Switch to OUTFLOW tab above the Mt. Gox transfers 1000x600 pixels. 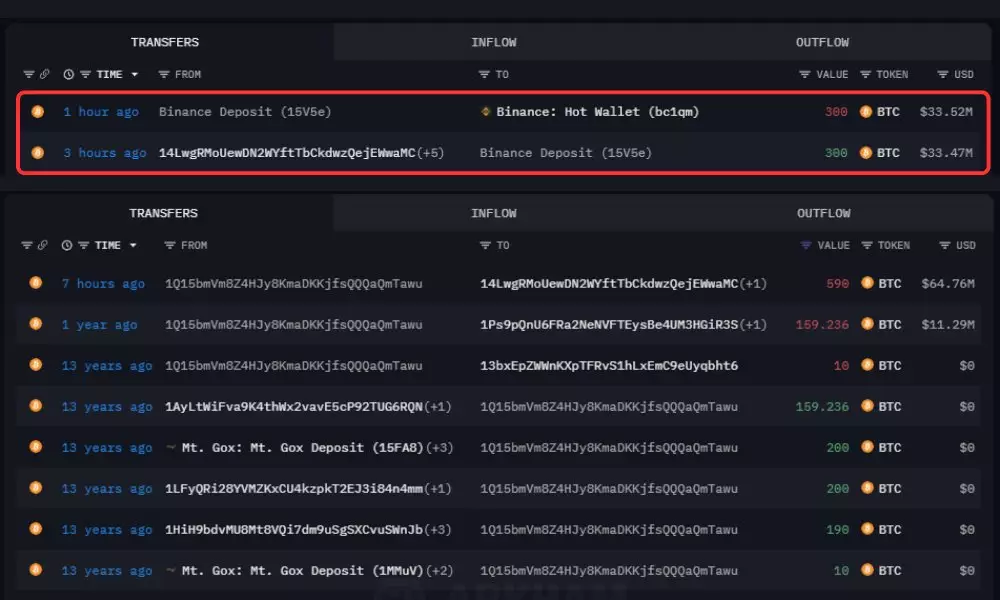click(823, 213)
